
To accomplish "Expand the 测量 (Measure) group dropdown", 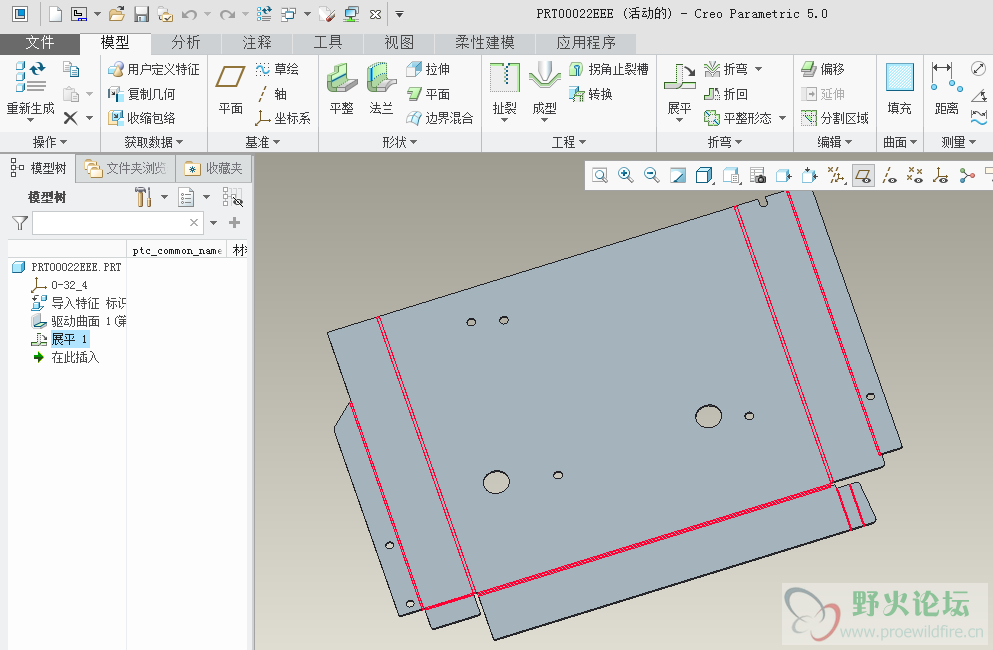I will 958,142.
